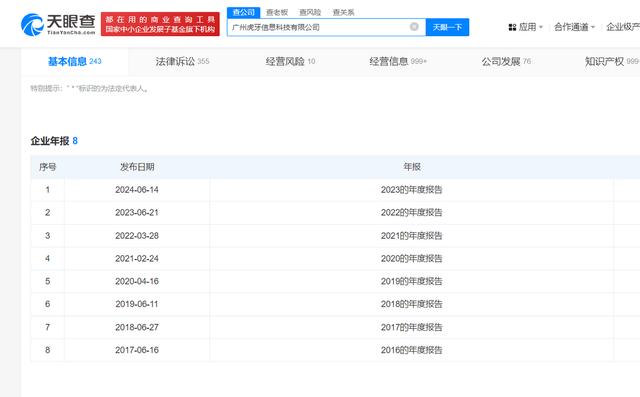Select the 查公司 search tab
The image size is (640, 397).
click(x=243, y=13)
